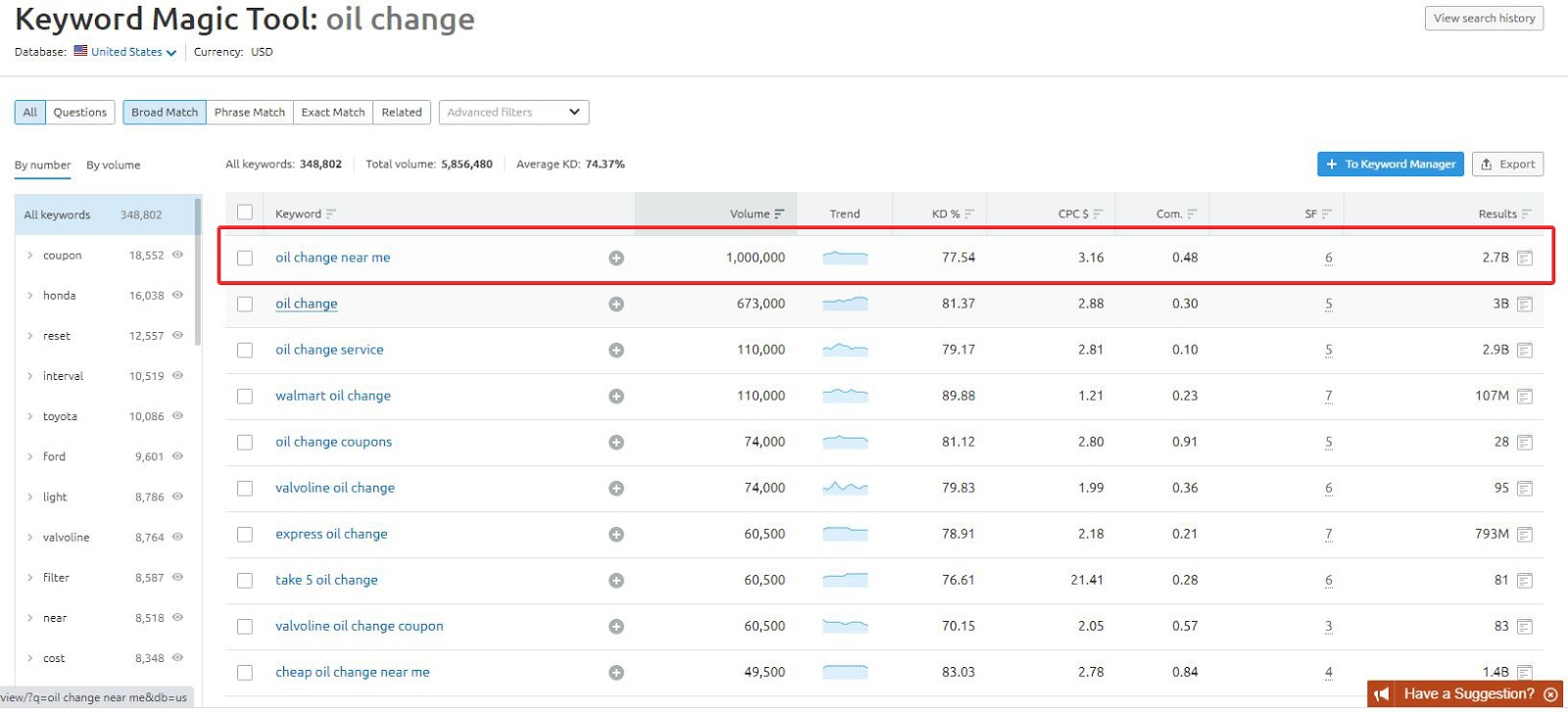View trend chart for 'valvoline oil change'
Screen dimensions: 1568x712
pos(845,488)
